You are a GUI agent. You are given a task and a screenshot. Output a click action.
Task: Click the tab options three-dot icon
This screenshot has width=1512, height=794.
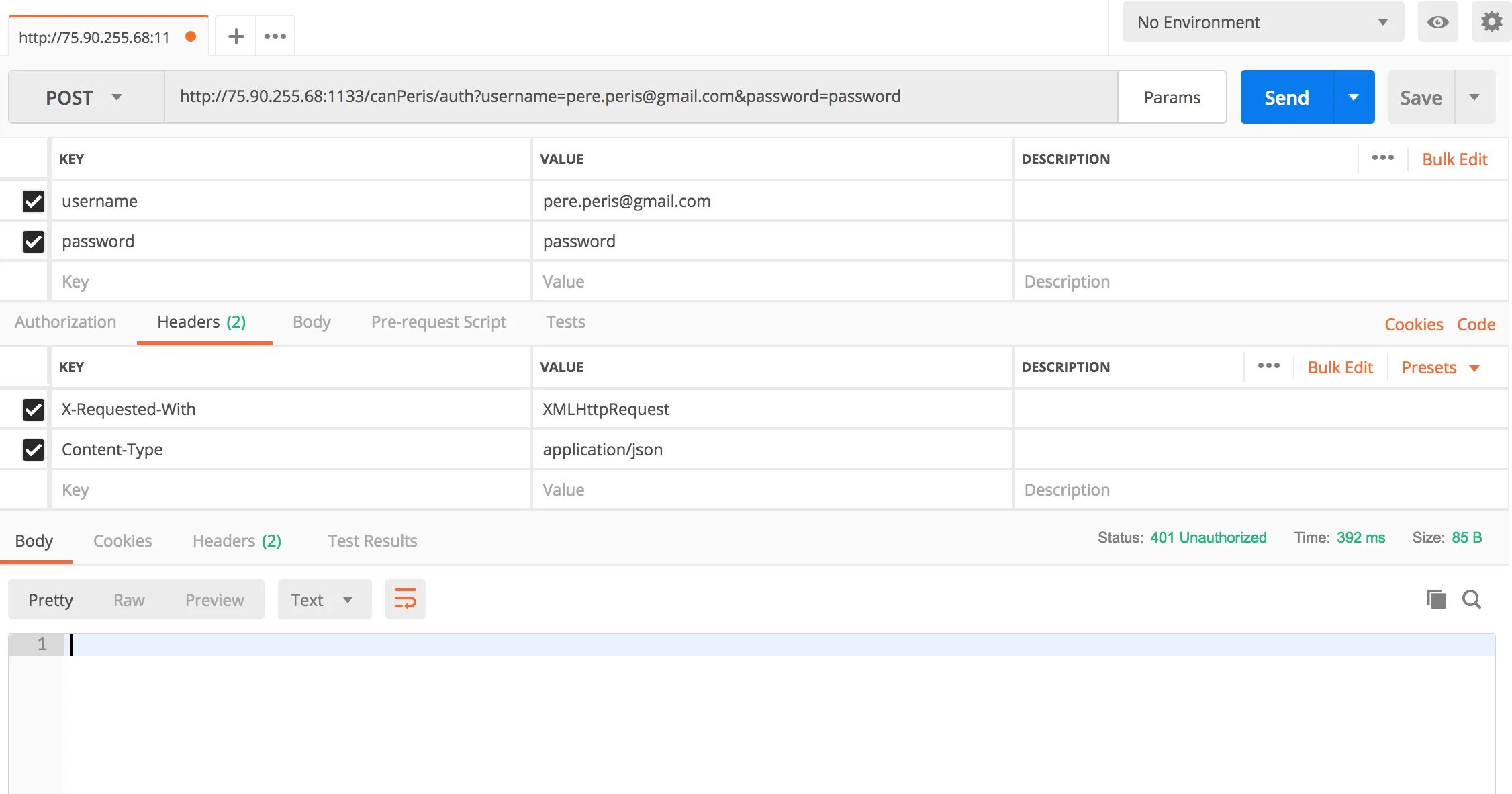pos(275,36)
